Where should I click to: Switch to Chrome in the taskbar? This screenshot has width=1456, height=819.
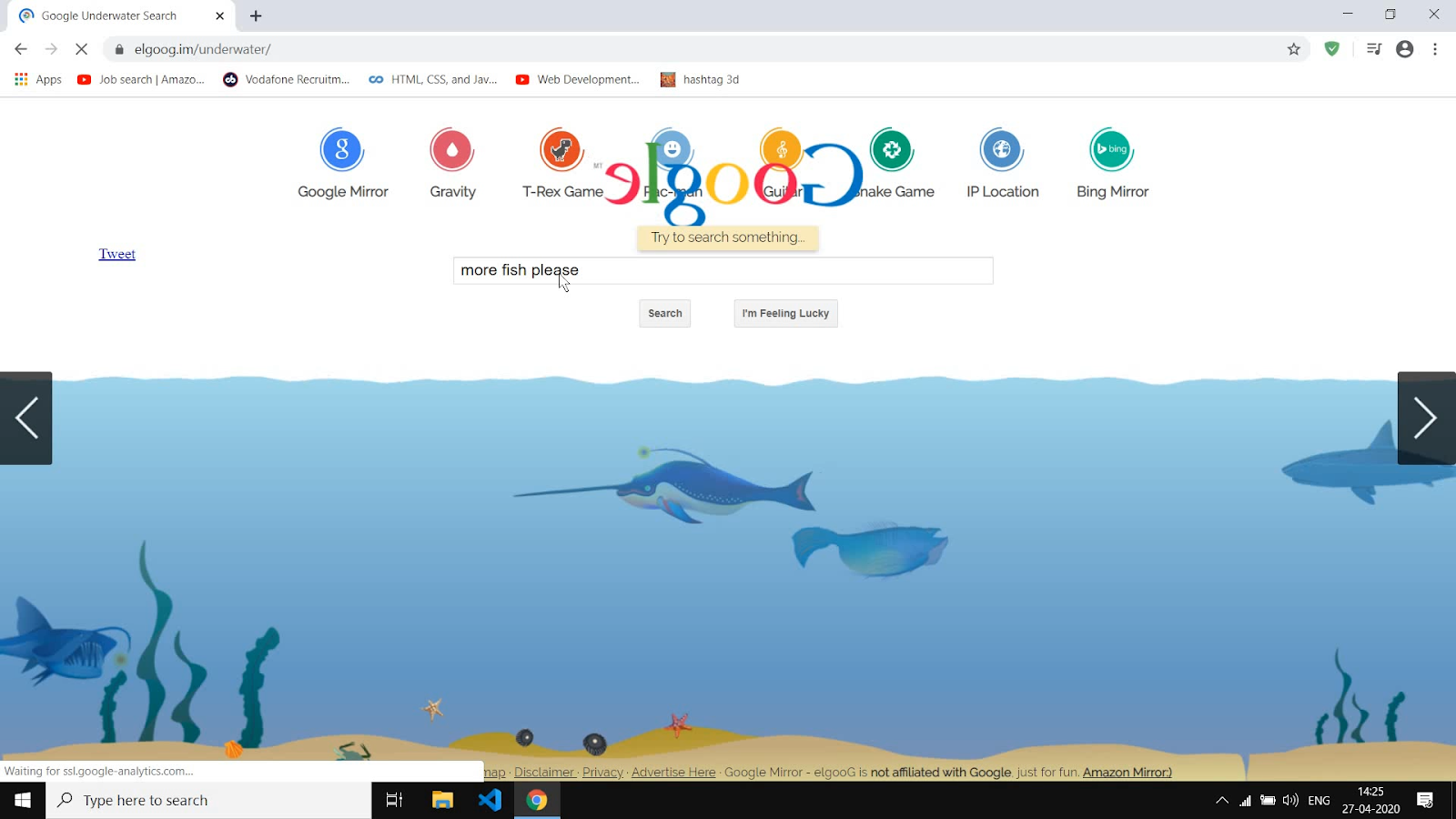537,800
